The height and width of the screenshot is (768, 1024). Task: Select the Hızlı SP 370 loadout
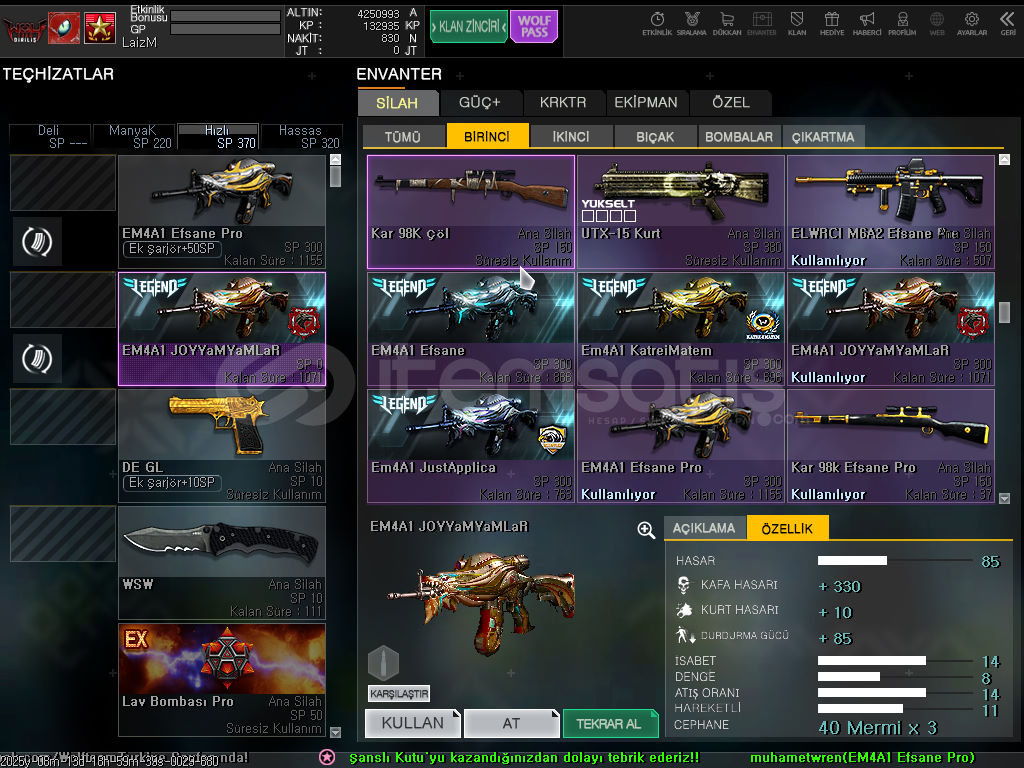218,136
